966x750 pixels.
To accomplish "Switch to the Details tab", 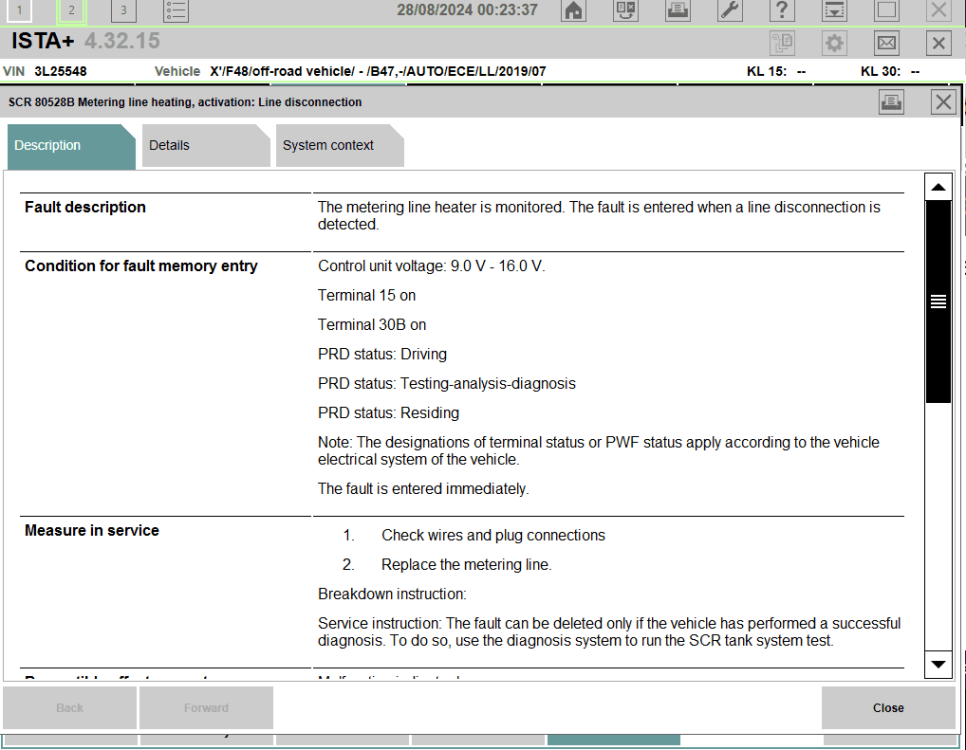I will tap(206, 146).
